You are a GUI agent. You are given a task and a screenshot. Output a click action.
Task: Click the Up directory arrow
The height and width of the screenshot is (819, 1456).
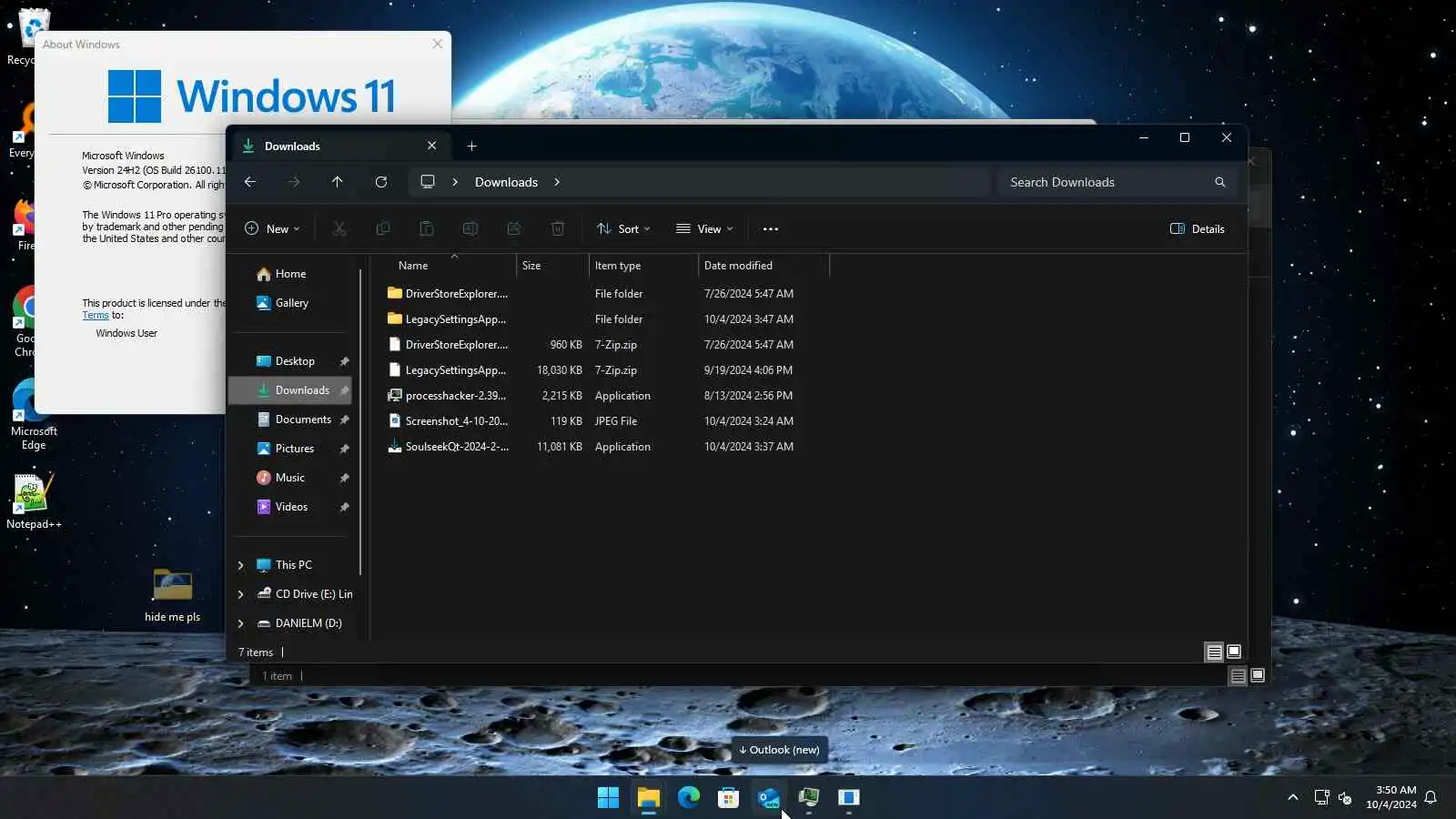pyautogui.click(x=338, y=182)
